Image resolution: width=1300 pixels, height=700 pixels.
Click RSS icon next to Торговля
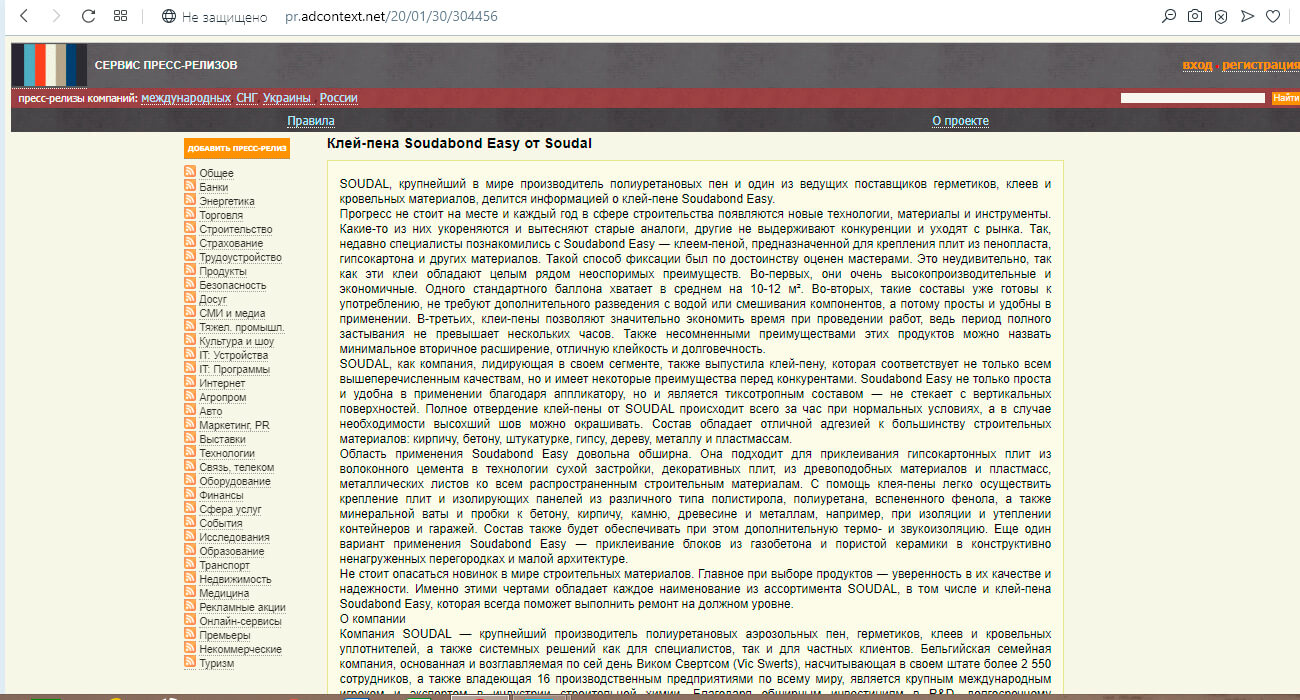pyautogui.click(x=190, y=215)
